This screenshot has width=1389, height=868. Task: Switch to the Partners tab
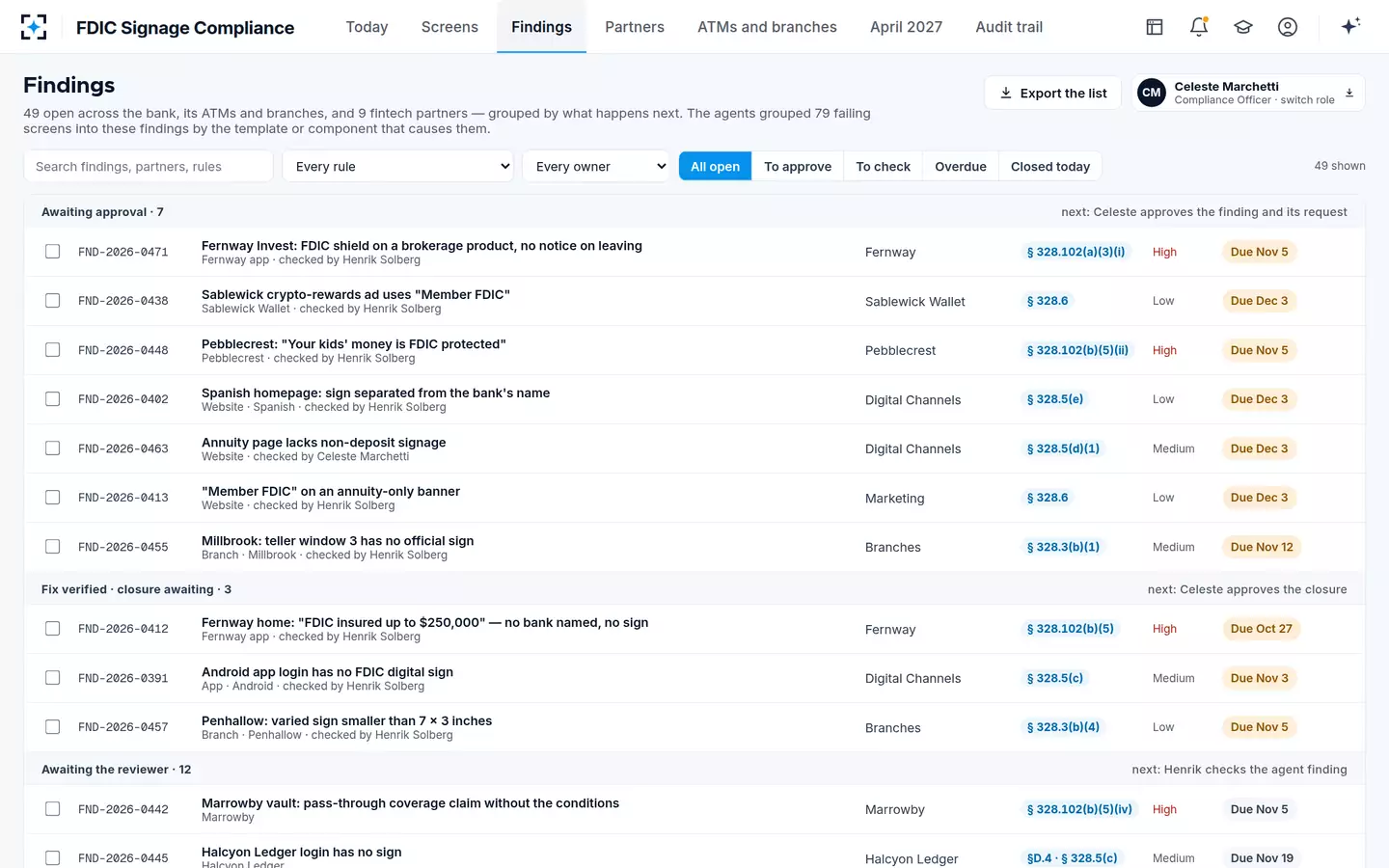(x=635, y=27)
